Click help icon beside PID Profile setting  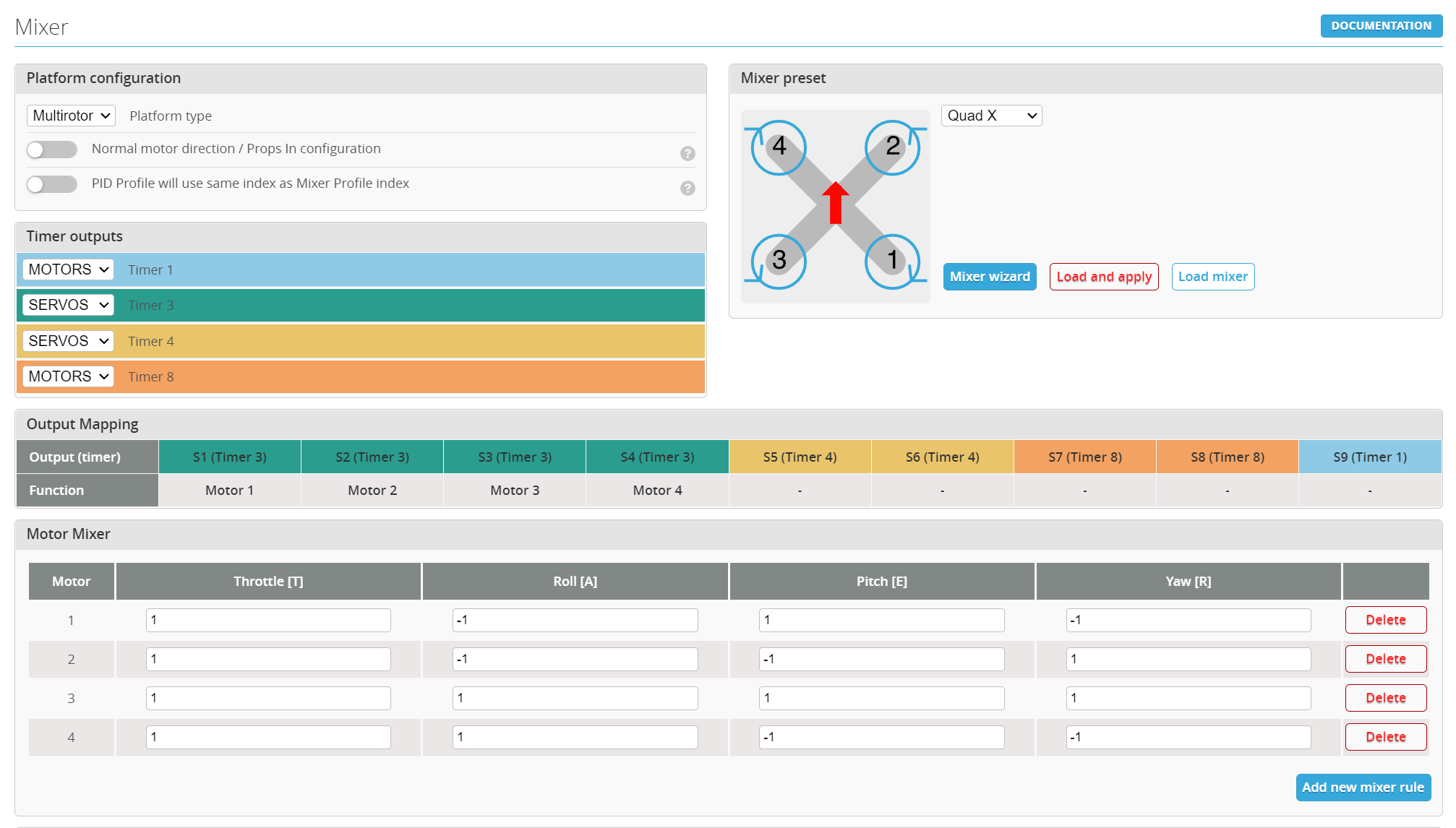point(687,188)
